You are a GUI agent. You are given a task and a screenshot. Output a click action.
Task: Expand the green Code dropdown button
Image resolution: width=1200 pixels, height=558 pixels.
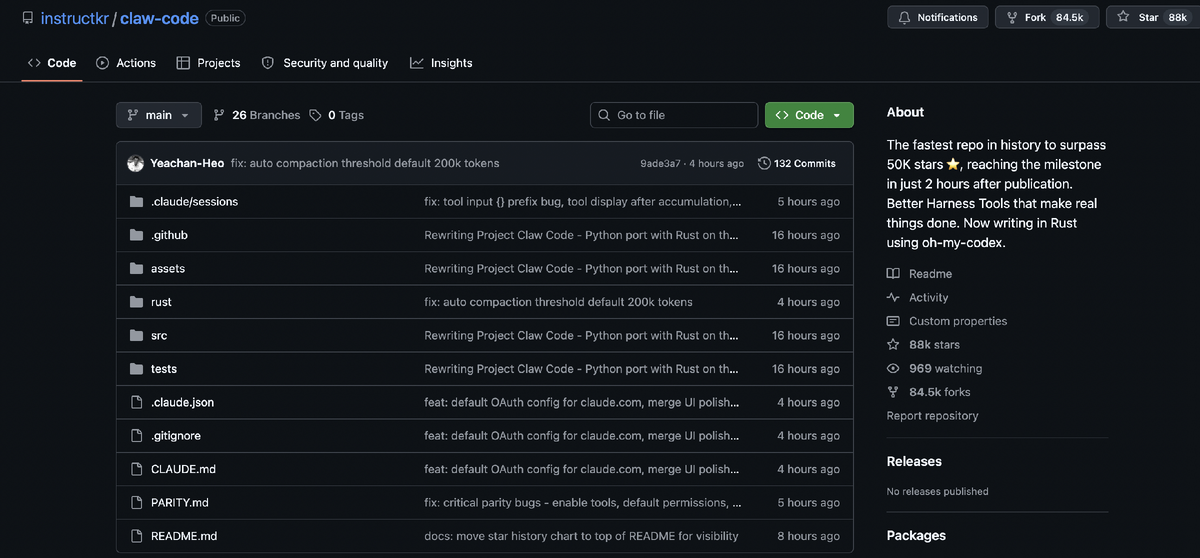click(x=809, y=115)
